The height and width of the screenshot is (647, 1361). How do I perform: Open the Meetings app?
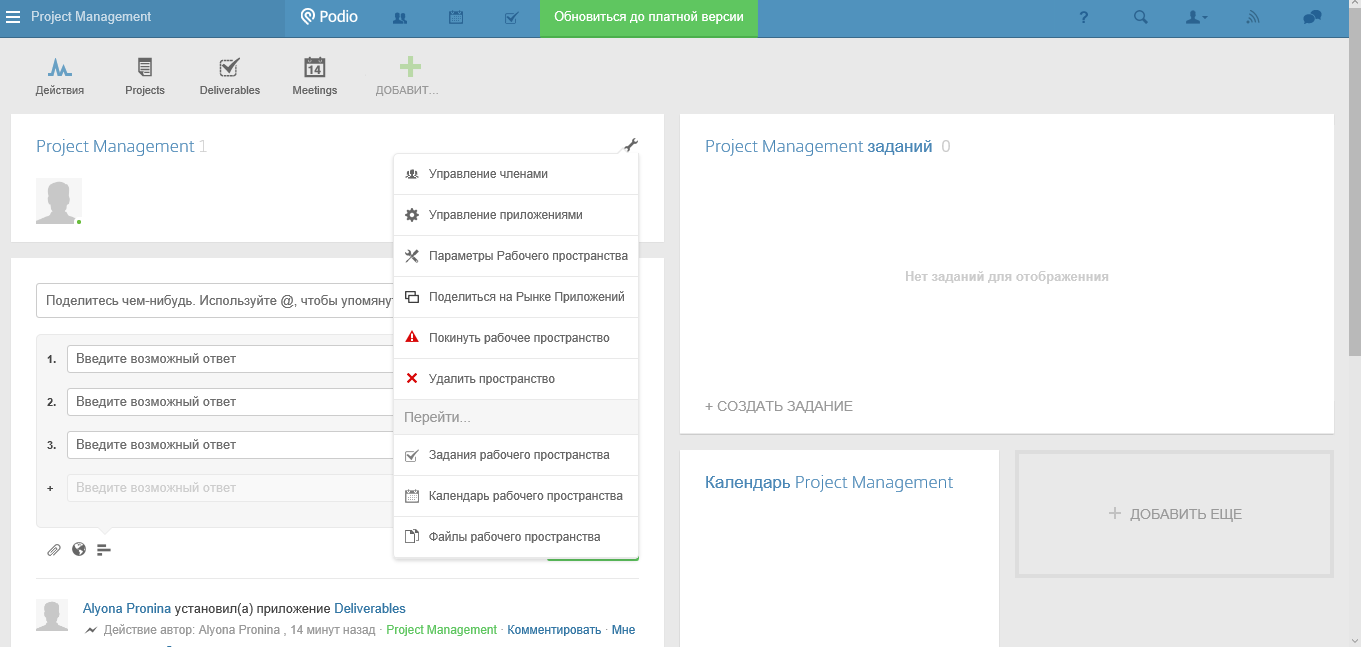click(315, 77)
